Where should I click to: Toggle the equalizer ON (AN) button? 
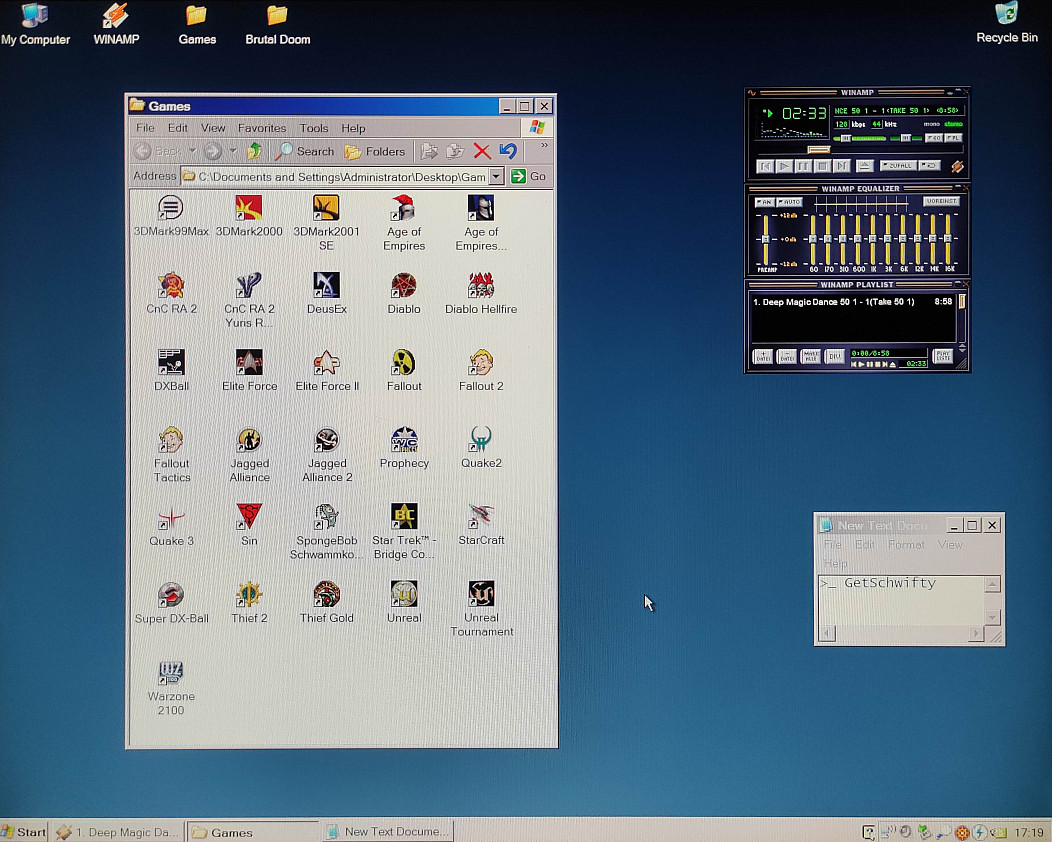click(x=764, y=202)
